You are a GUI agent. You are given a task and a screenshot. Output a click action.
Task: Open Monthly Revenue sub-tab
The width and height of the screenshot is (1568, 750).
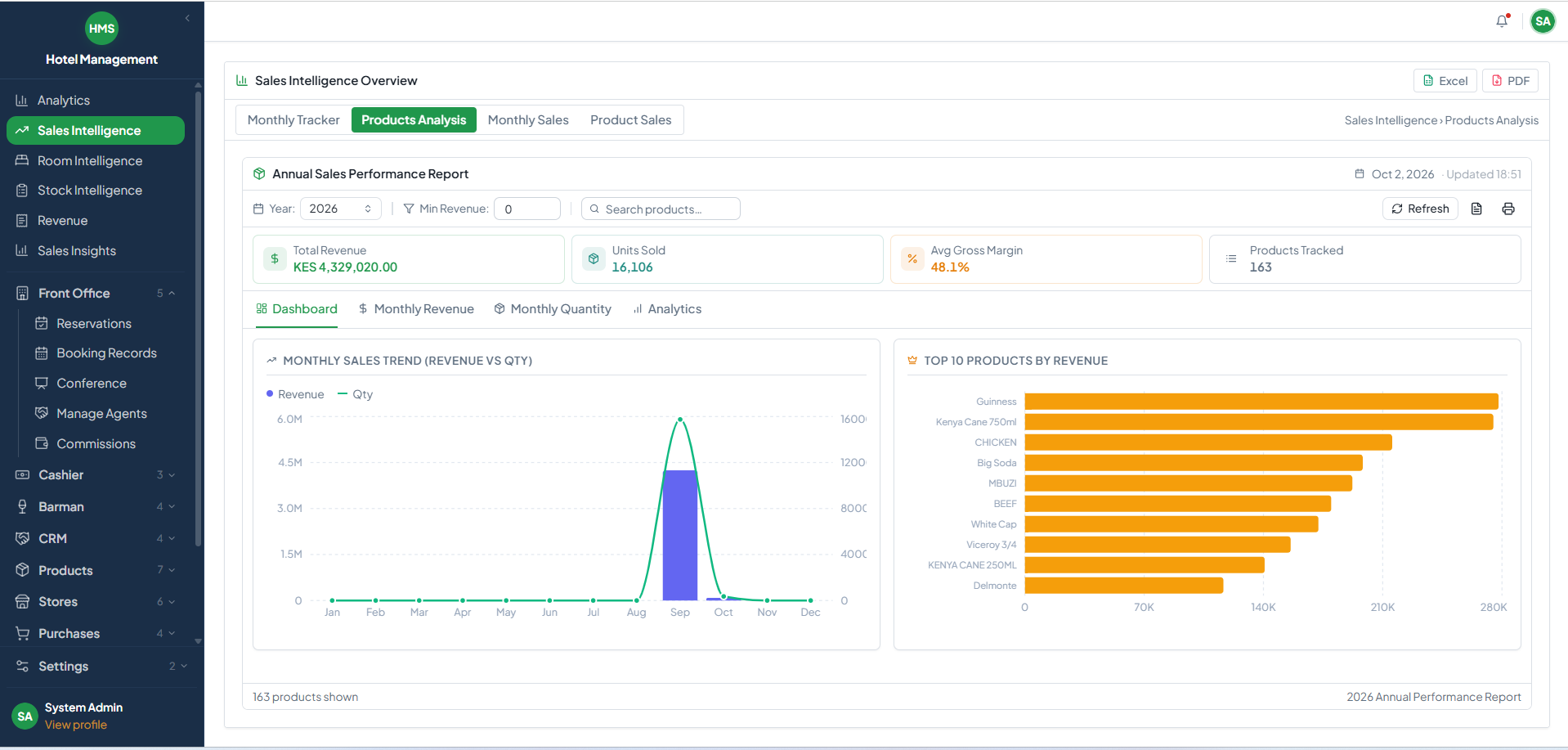tap(416, 309)
